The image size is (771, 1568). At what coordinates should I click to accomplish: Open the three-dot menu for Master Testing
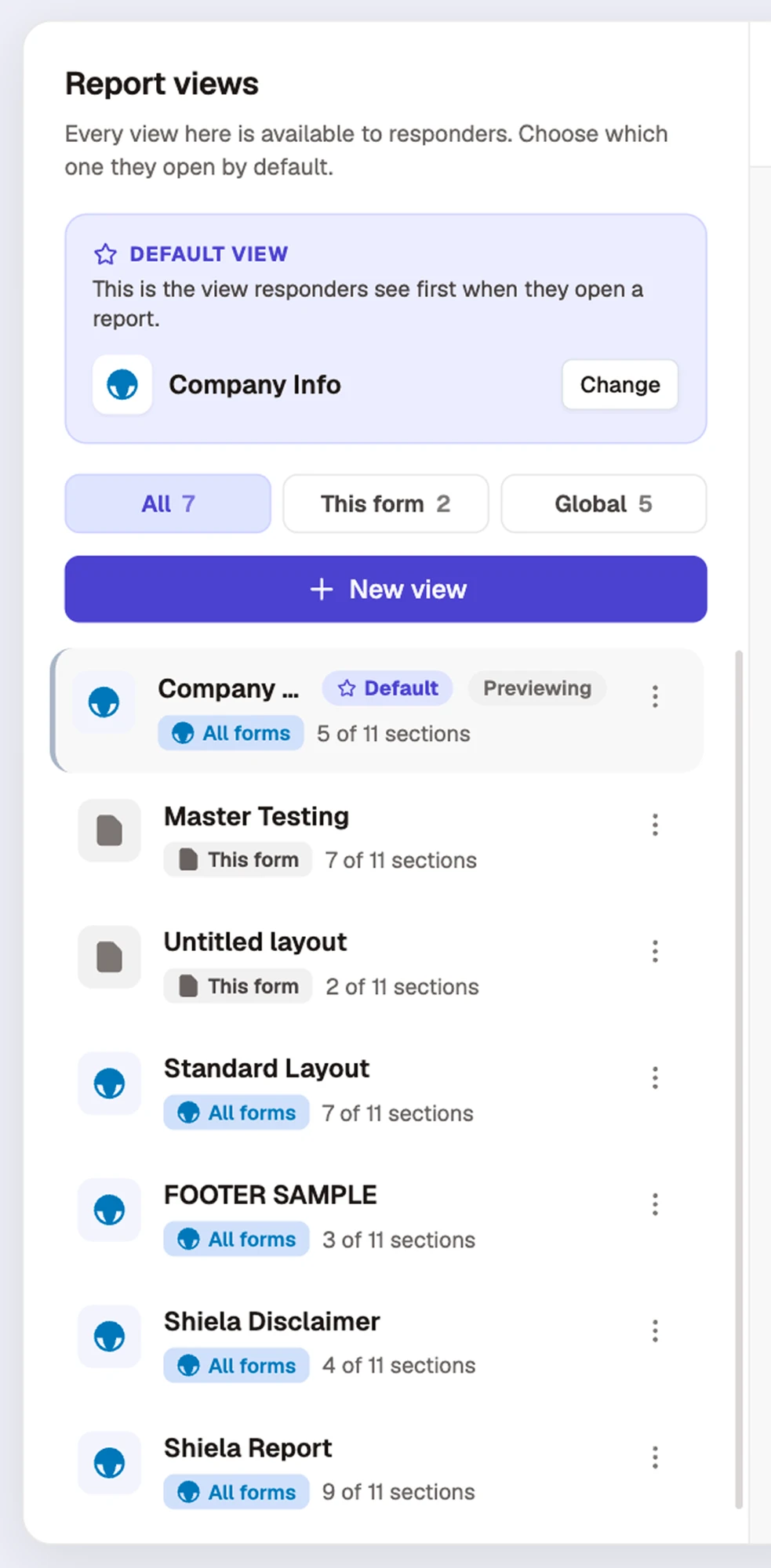pyautogui.click(x=655, y=825)
